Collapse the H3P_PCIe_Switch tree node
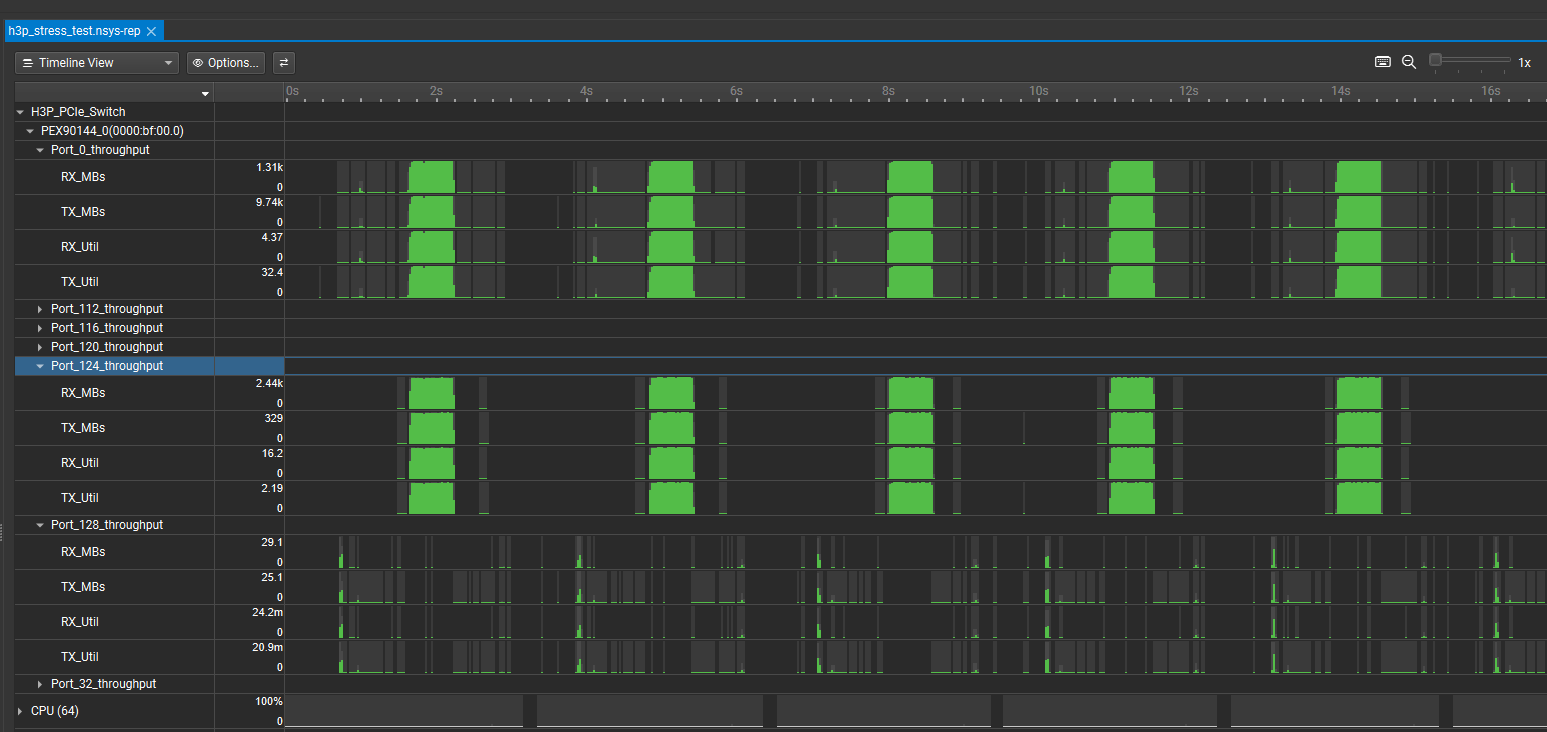Screen dimensions: 1547x732 point(21,112)
